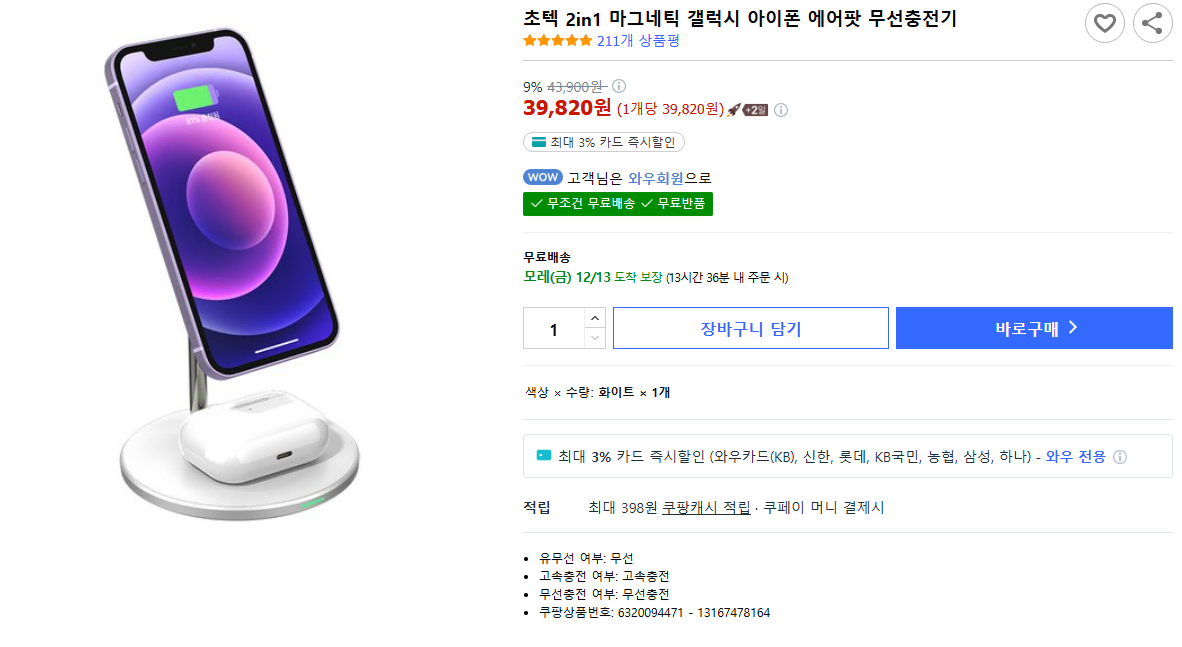Viewport: 1182px width, 647px height.
Task: Decrease quantity with the down arrow
Action: tap(595, 338)
